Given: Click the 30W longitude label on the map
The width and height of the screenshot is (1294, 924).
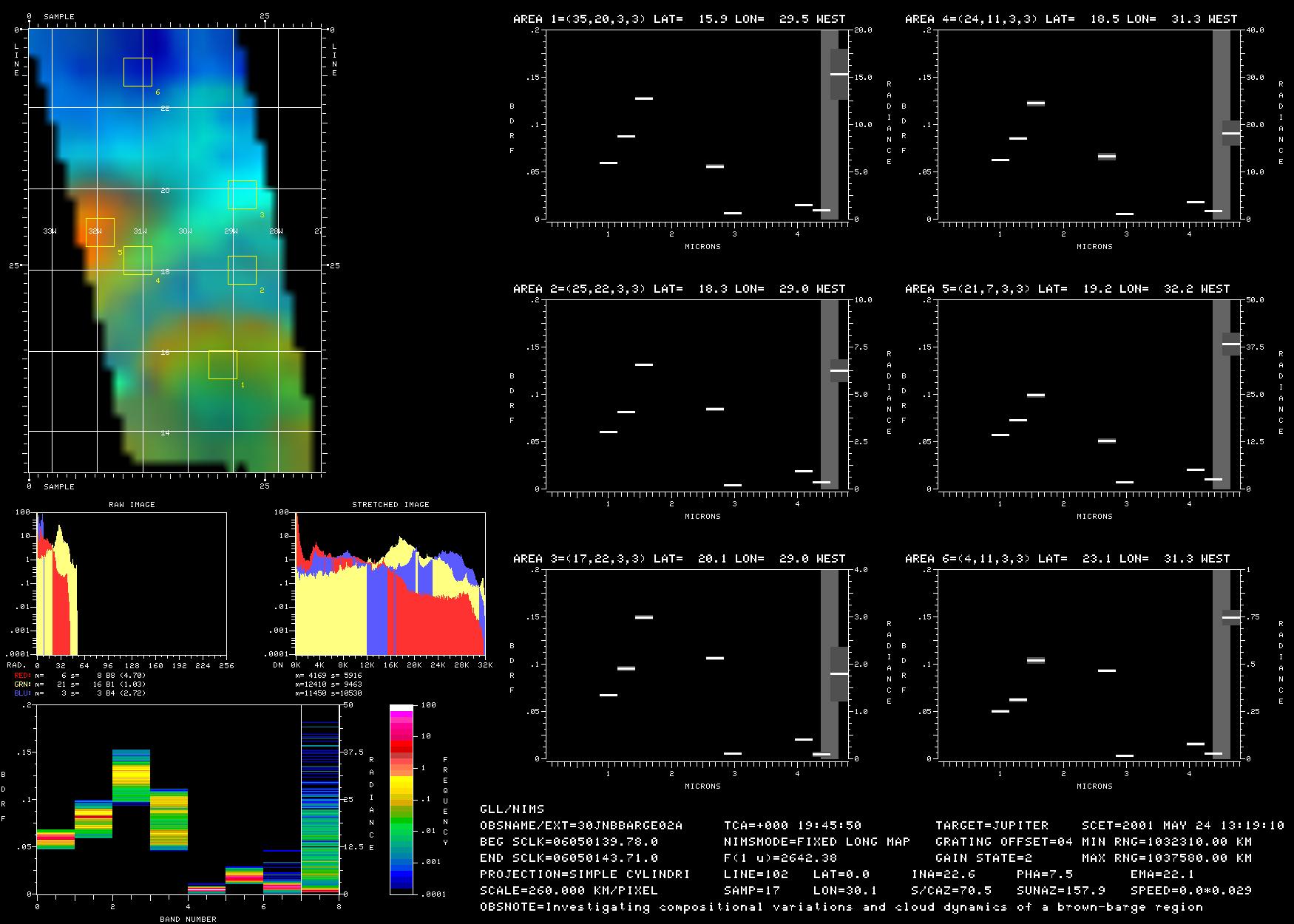Looking at the screenshot, I should [185, 232].
